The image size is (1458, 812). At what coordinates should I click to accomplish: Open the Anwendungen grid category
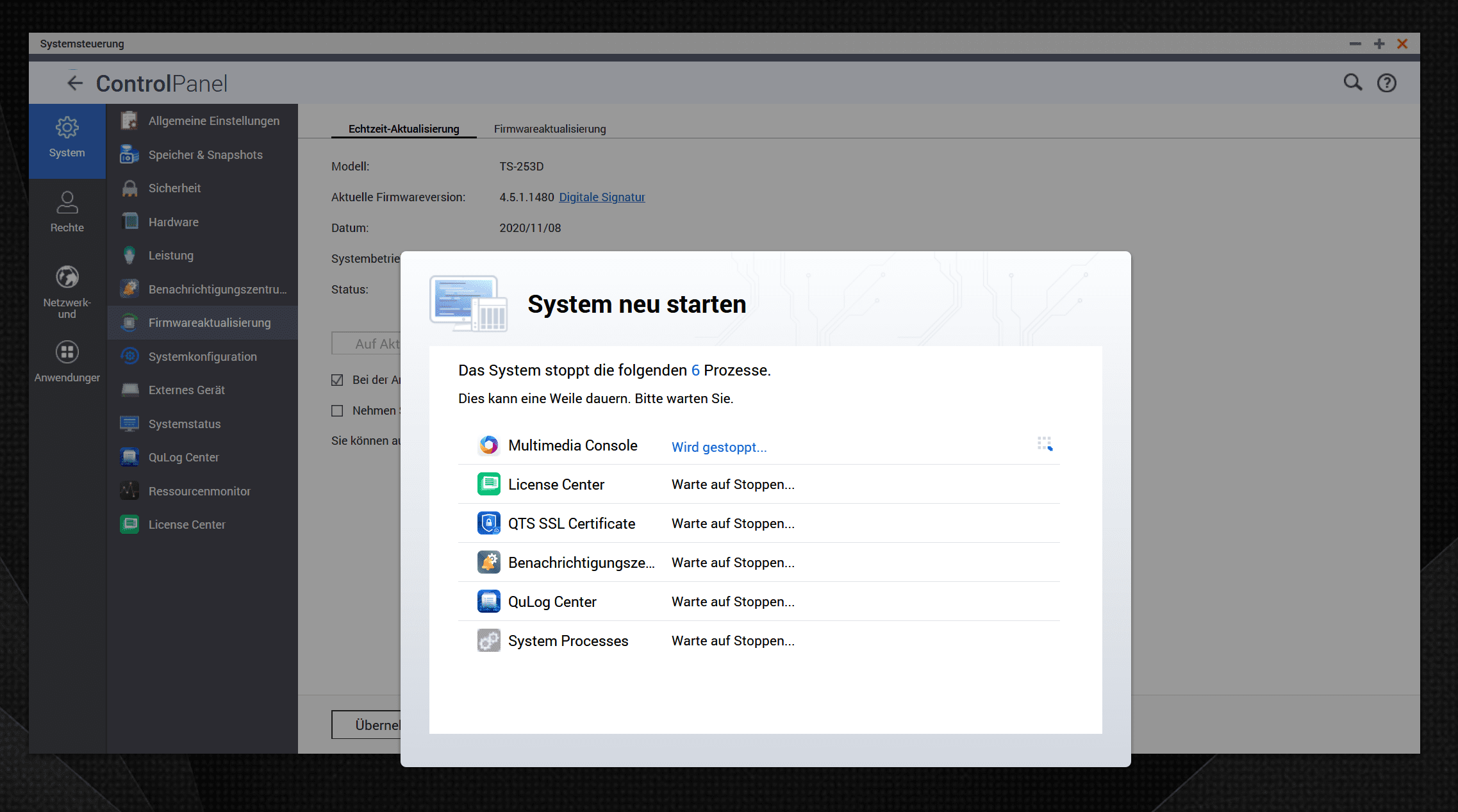click(67, 362)
